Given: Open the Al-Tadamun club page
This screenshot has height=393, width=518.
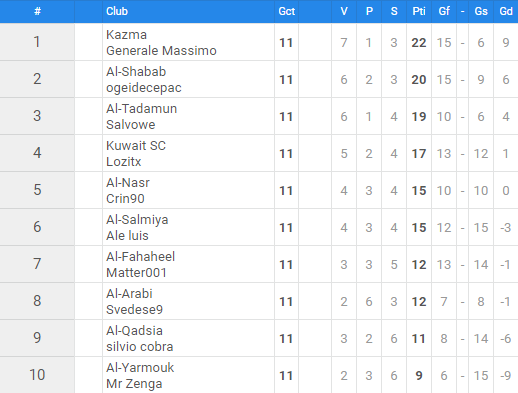Looking at the screenshot, I should [141, 109].
